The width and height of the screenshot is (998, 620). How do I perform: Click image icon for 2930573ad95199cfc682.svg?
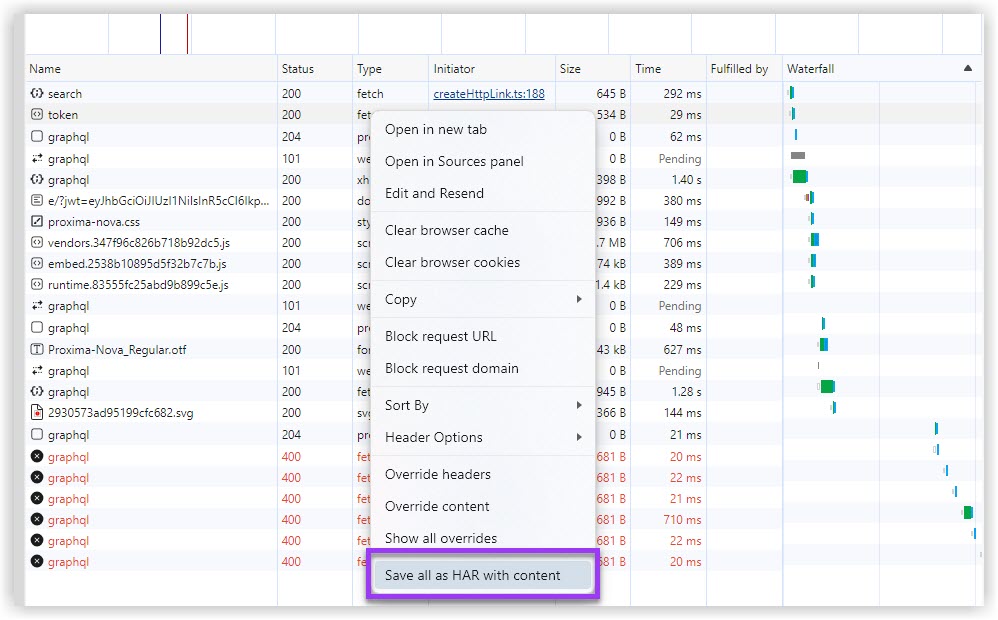tap(37, 412)
